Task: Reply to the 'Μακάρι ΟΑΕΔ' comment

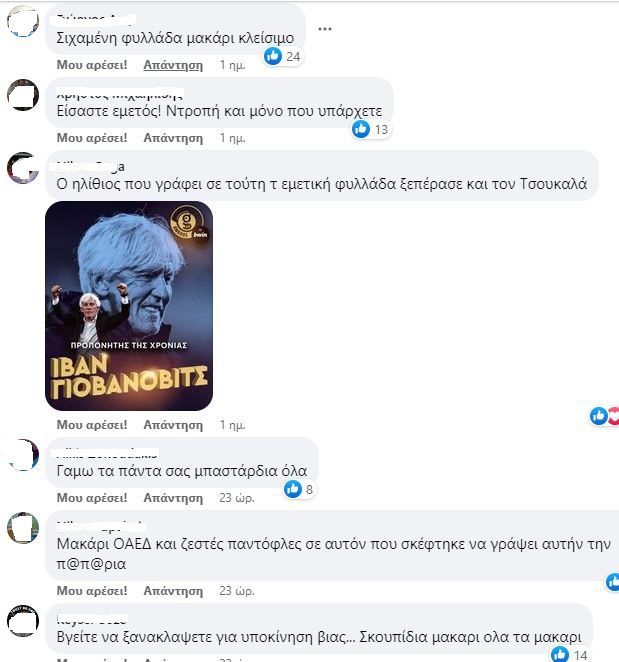Action: pyautogui.click(x=173, y=591)
